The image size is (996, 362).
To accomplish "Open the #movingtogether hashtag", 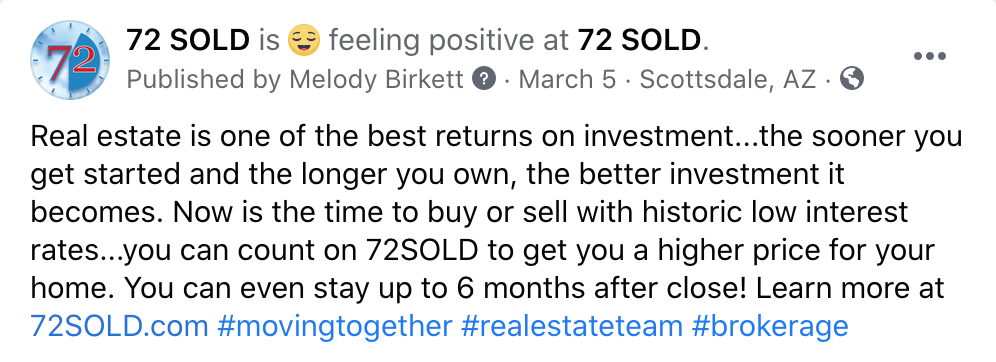I will pyautogui.click(x=335, y=326).
